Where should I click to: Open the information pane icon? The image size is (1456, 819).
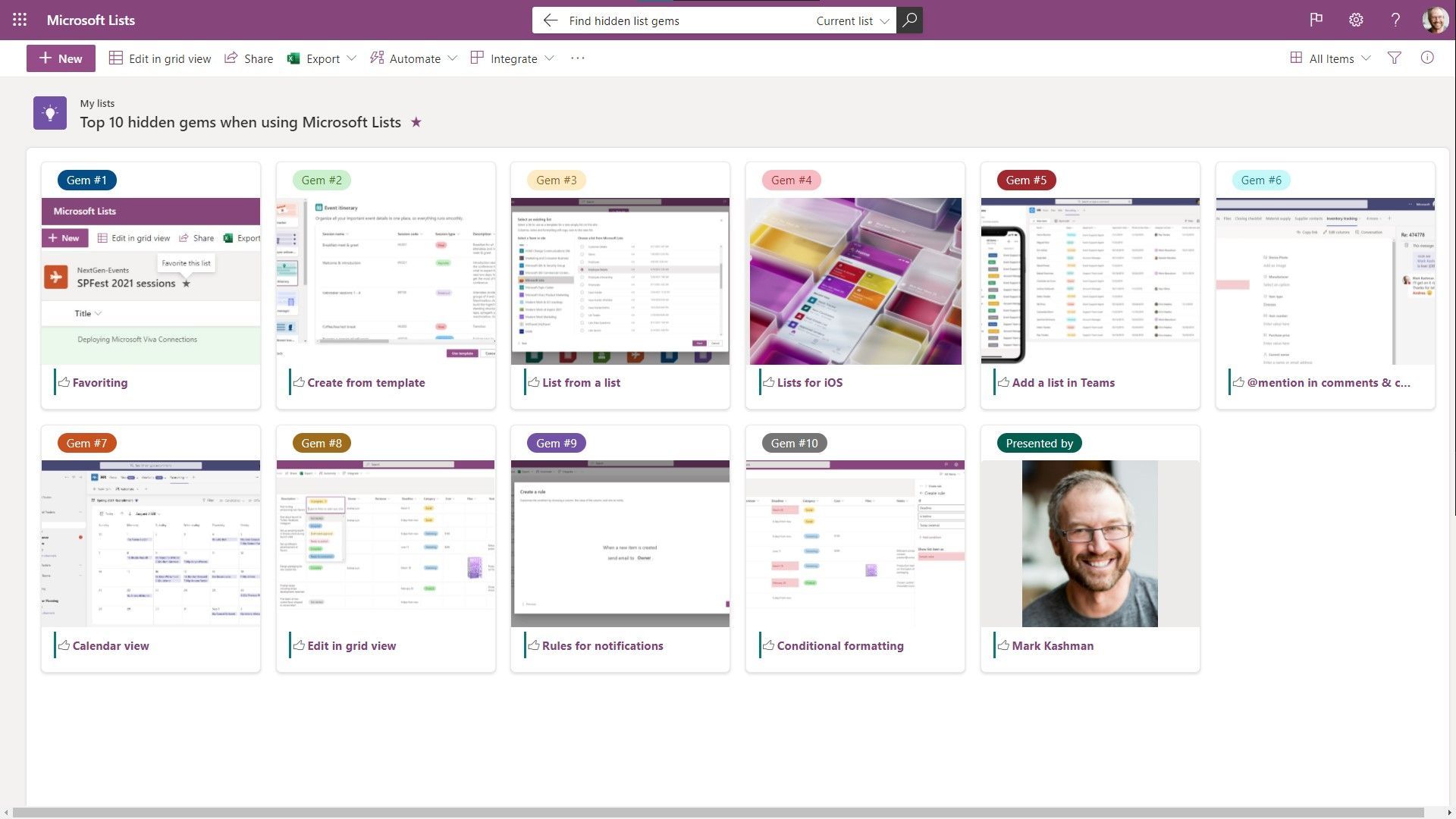tap(1426, 58)
